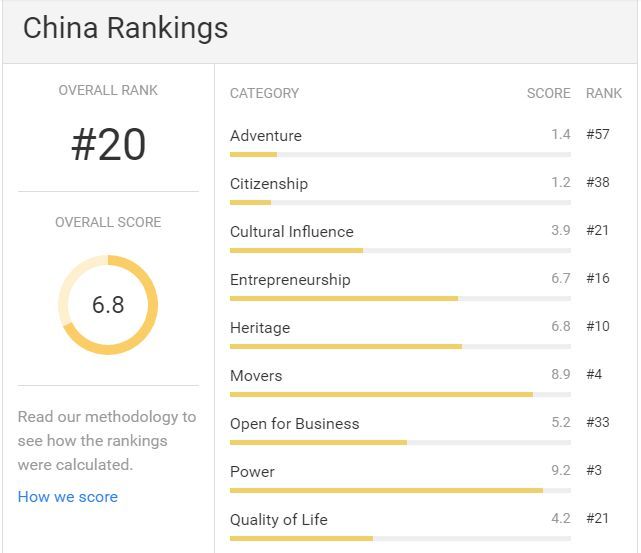Viewport: 641px width, 553px height.
Task: Click the RANK column header
Action: 604,93
